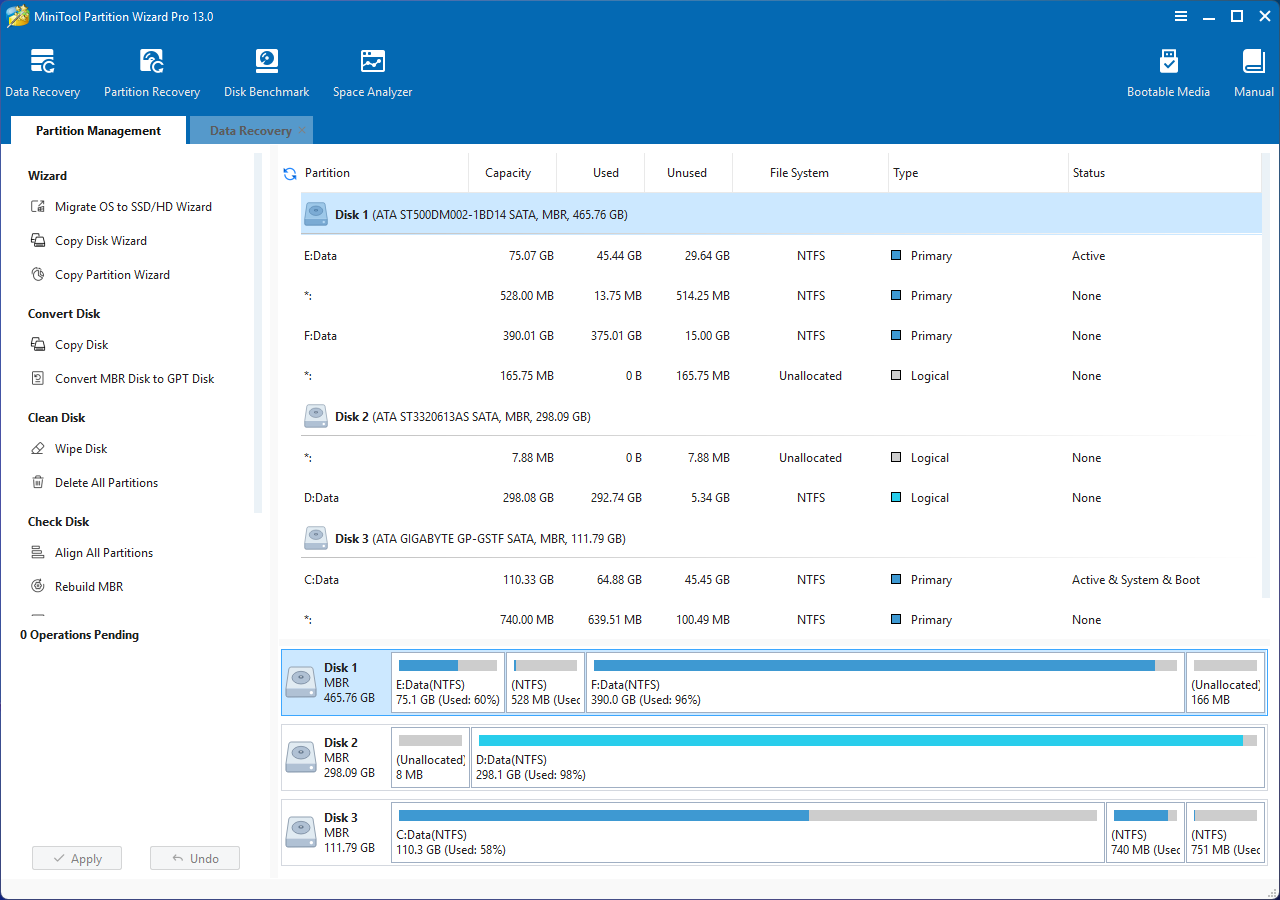Image resolution: width=1280 pixels, height=900 pixels.
Task: Click the Apply button
Action: pos(77,858)
